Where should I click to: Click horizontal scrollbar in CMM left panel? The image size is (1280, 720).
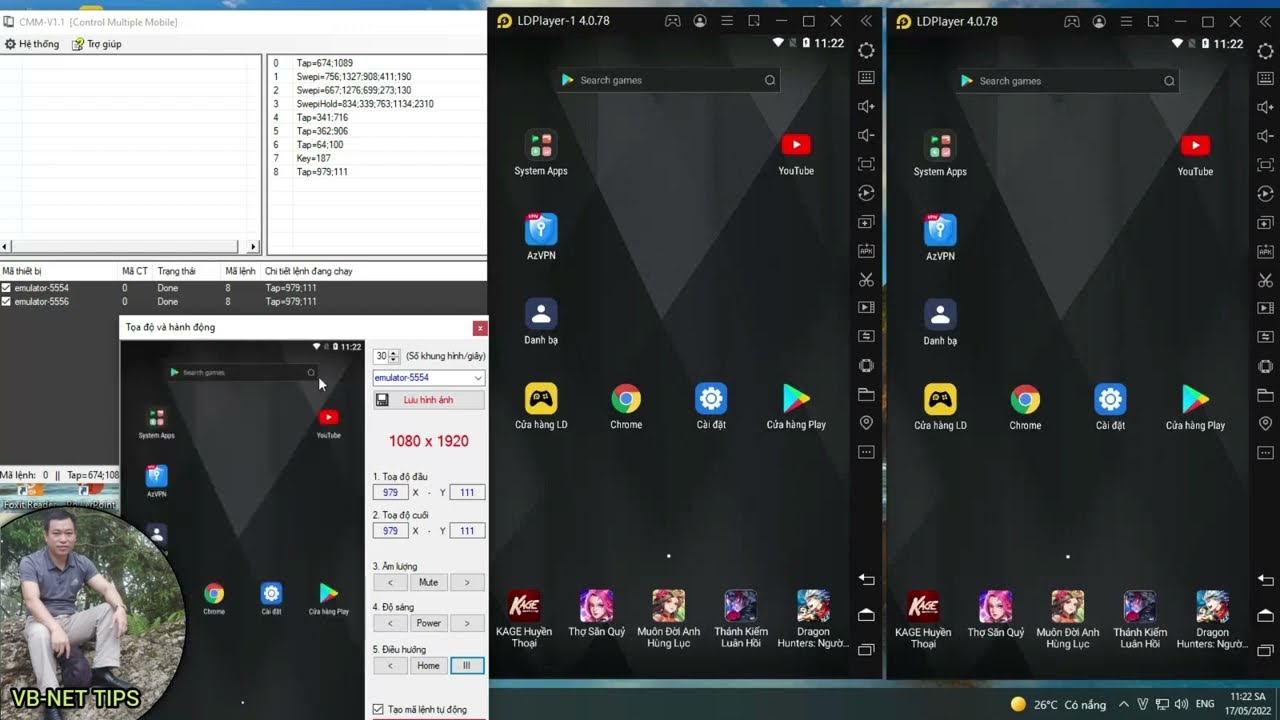pos(124,246)
